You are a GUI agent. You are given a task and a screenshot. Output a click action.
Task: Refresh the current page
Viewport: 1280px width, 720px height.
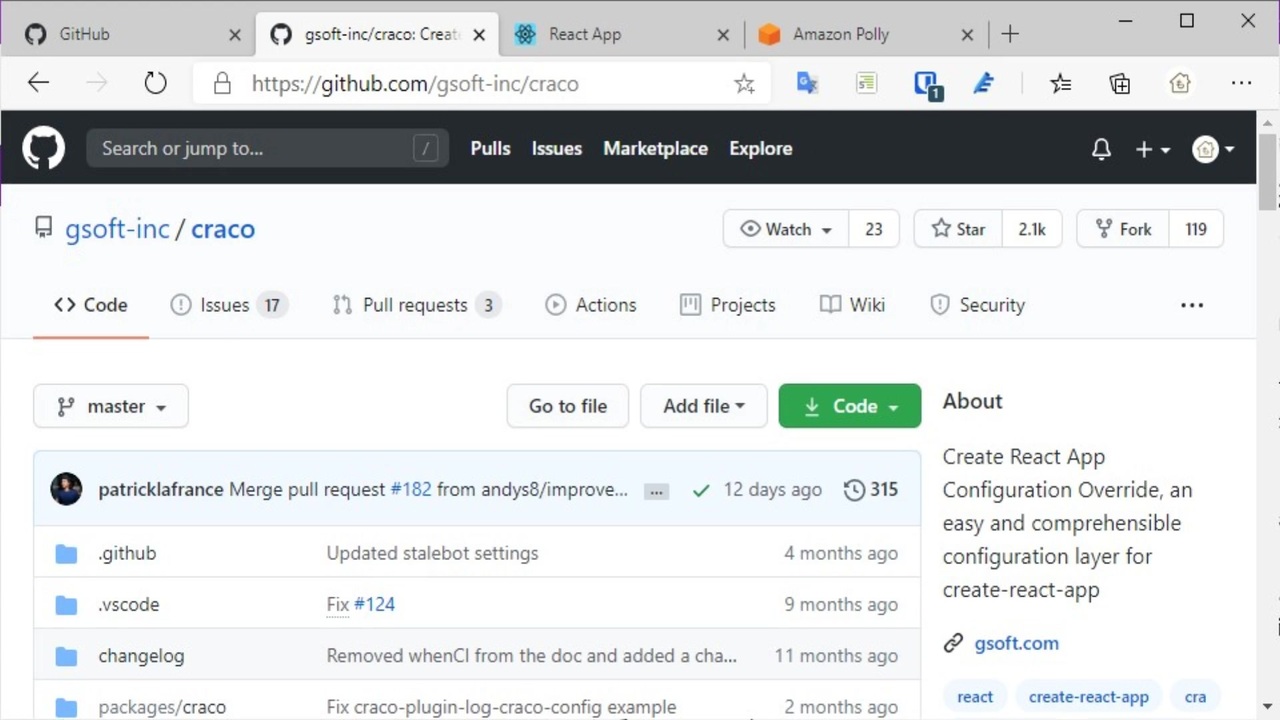point(155,84)
